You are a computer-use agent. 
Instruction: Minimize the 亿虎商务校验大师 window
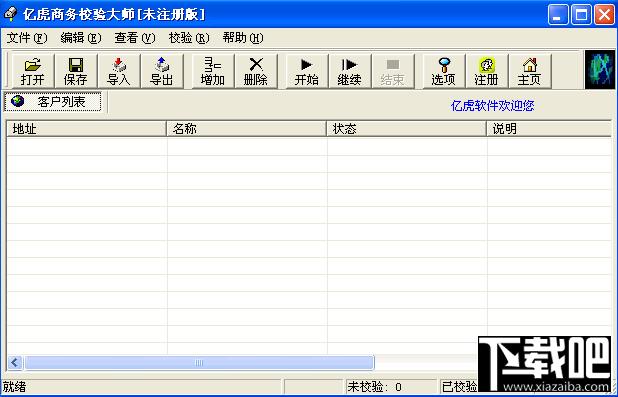tap(558, 15)
